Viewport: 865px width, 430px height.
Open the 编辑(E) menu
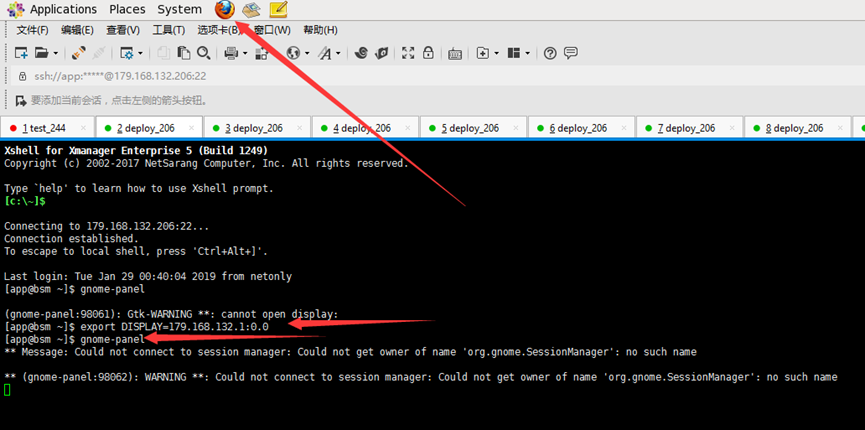77,30
